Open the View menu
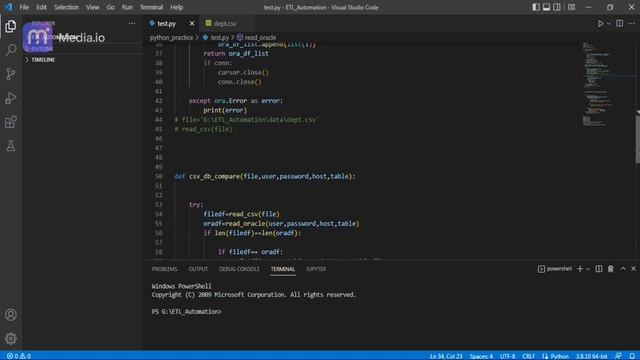The height and width of the screenshot is (360, 640). [x=93, y=7]
